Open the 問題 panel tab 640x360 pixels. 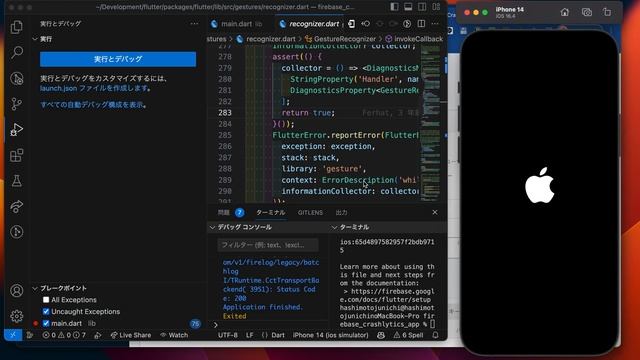point(224,212)
